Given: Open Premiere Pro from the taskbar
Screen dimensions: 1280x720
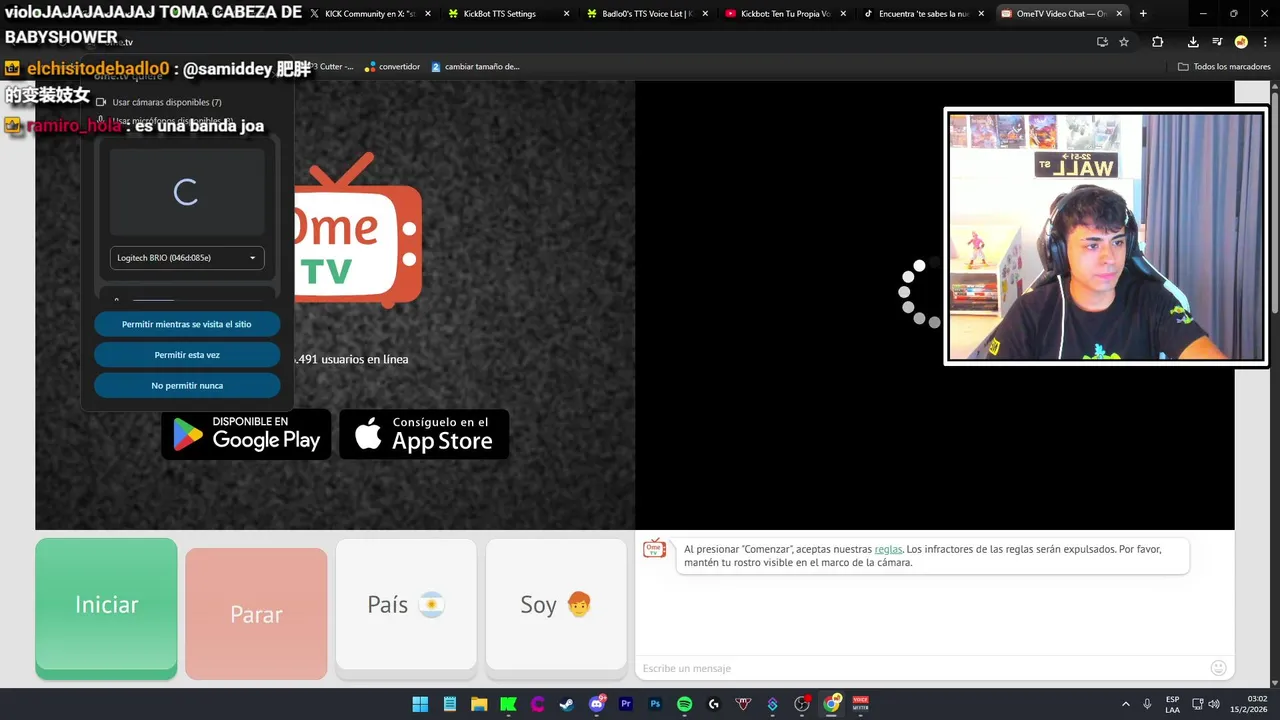Looking at the screenshot, I should [x=626, y=704].
